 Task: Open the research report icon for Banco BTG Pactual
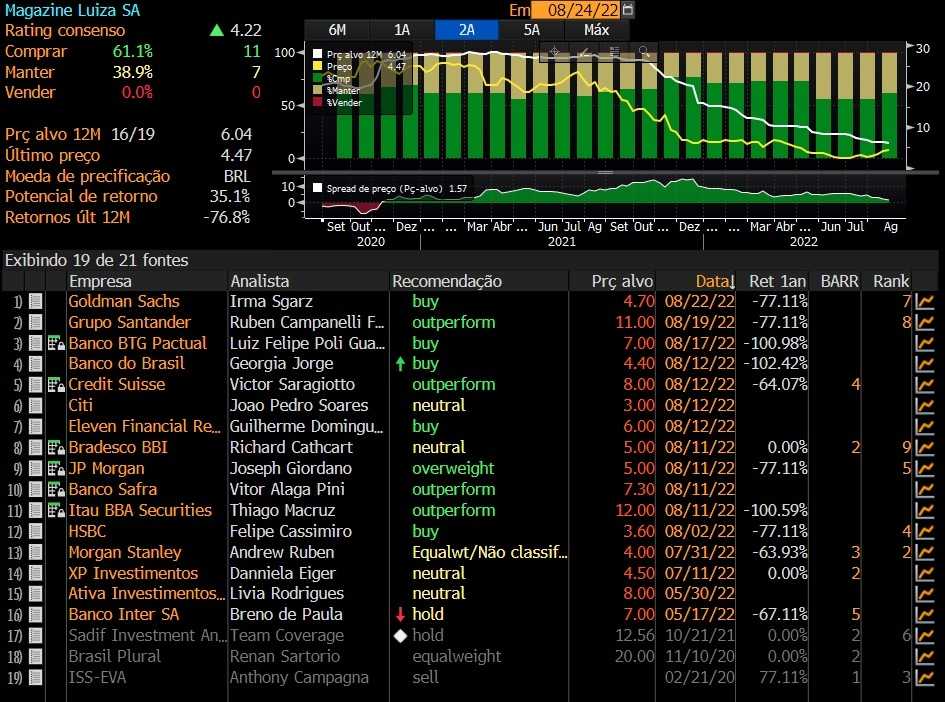click(56, 343)
